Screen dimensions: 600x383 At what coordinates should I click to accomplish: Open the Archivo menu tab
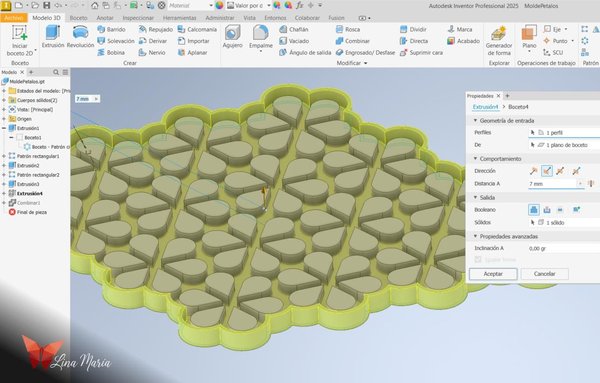14,18
